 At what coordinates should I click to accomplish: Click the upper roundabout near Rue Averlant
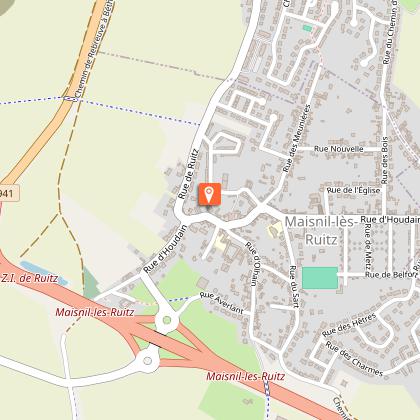[167, 320]
